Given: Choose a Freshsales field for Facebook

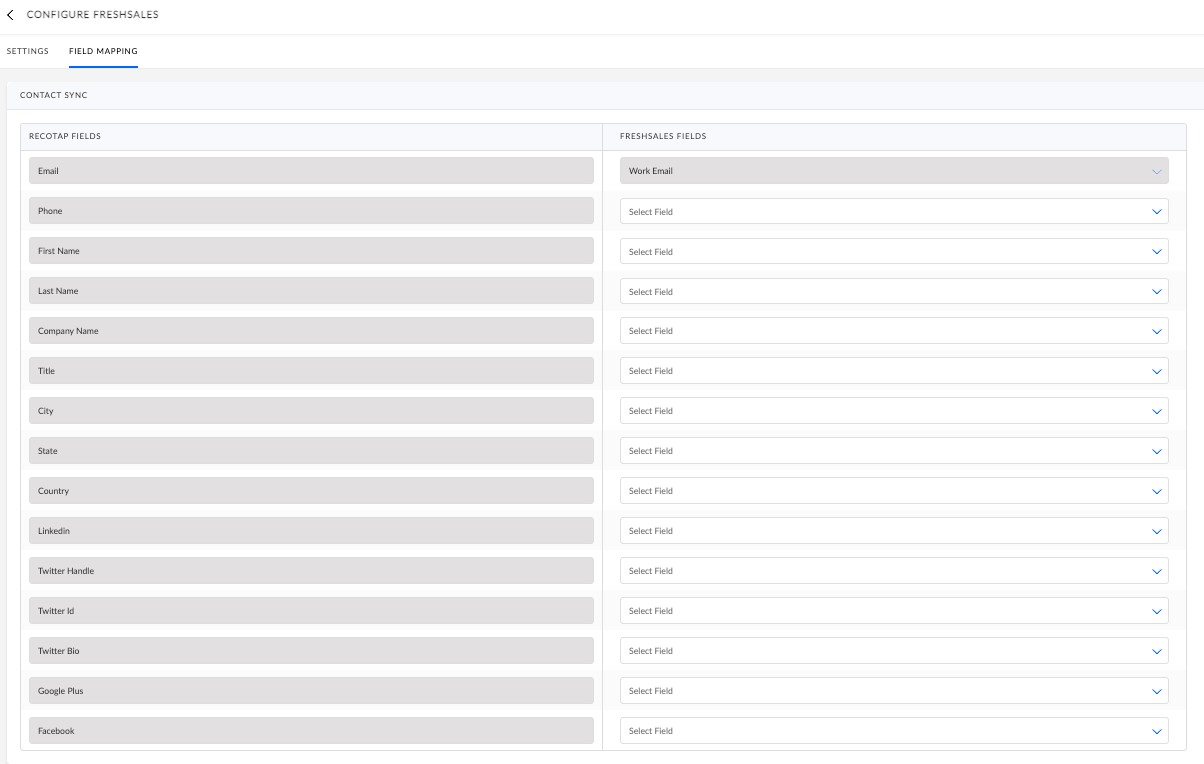Looking at the screenshot, I should pyautogui.click(x=894, y=731).
